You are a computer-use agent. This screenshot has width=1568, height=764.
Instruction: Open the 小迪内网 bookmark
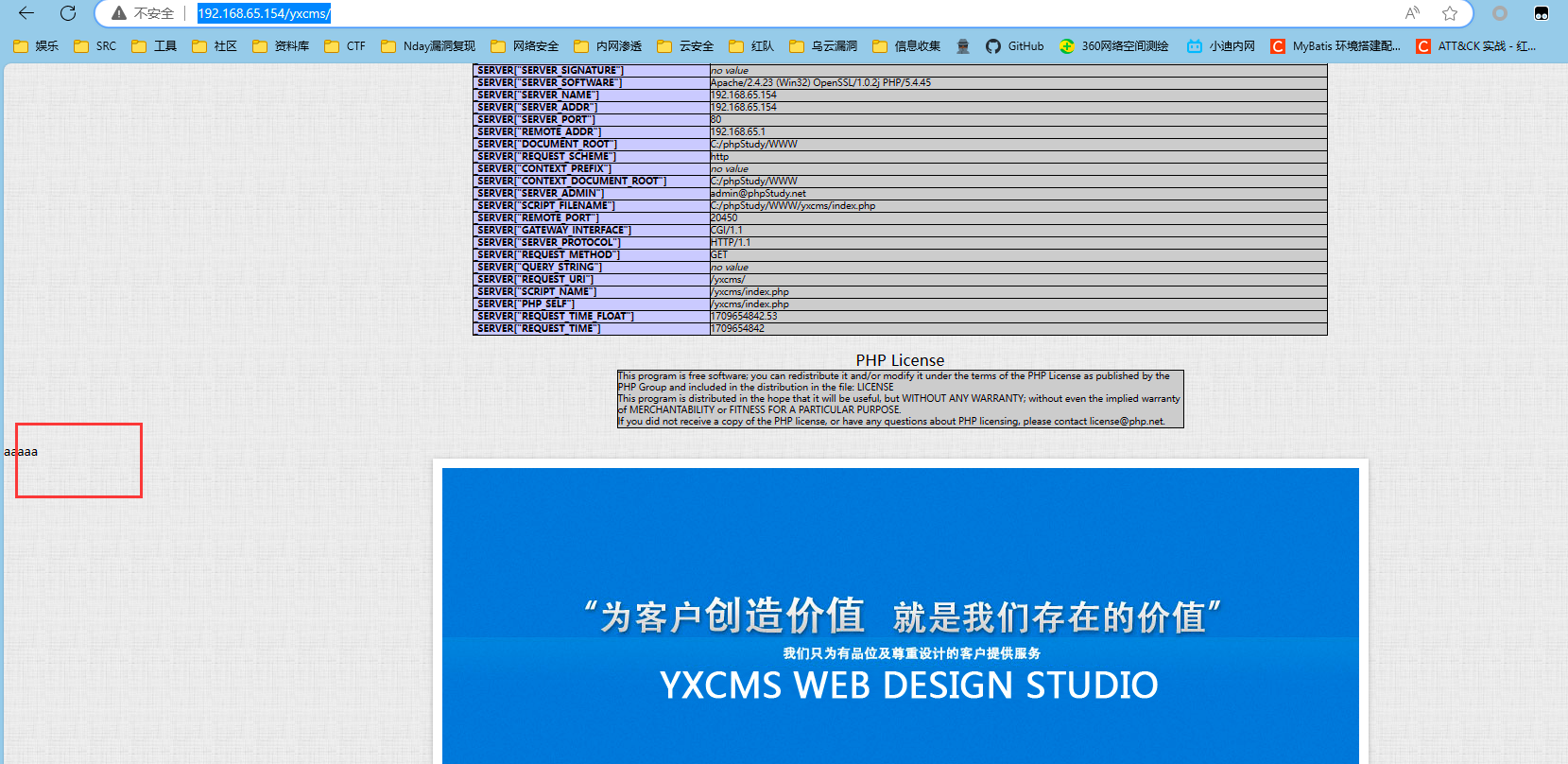(1221, 46)
